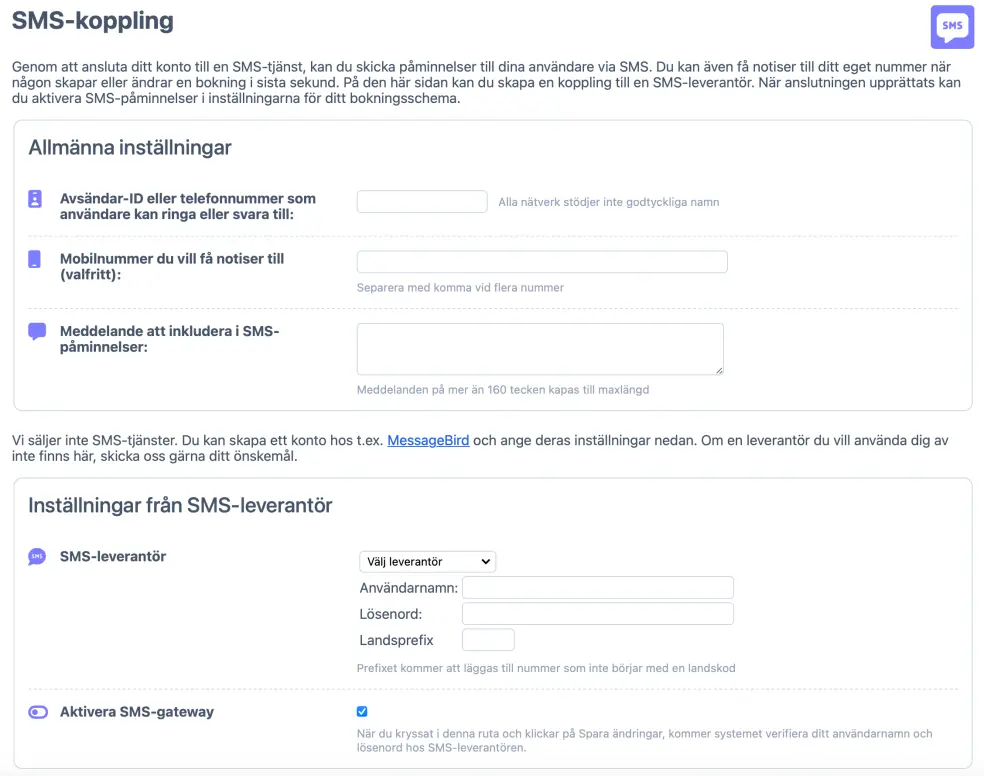Image resolution: width=984 pixels, height=776 pixels.
Task: Click the Aktivera SMS-gateway label
Action: coord(137,712)
